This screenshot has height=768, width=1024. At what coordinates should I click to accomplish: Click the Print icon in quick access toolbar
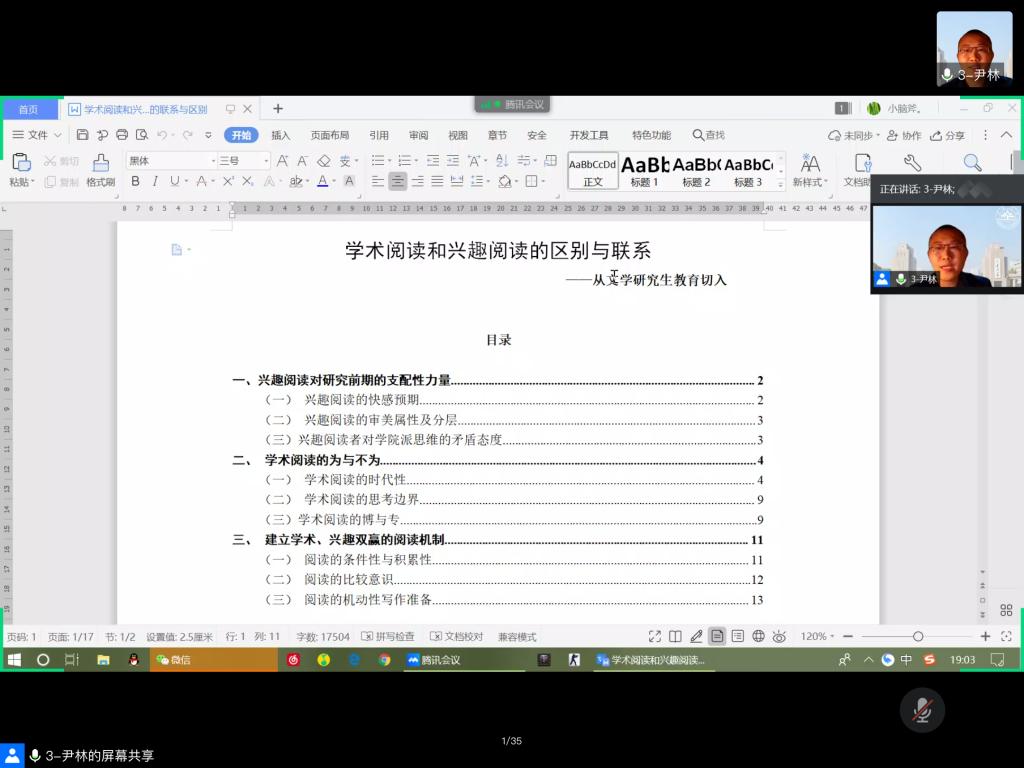tap(121, 135)
